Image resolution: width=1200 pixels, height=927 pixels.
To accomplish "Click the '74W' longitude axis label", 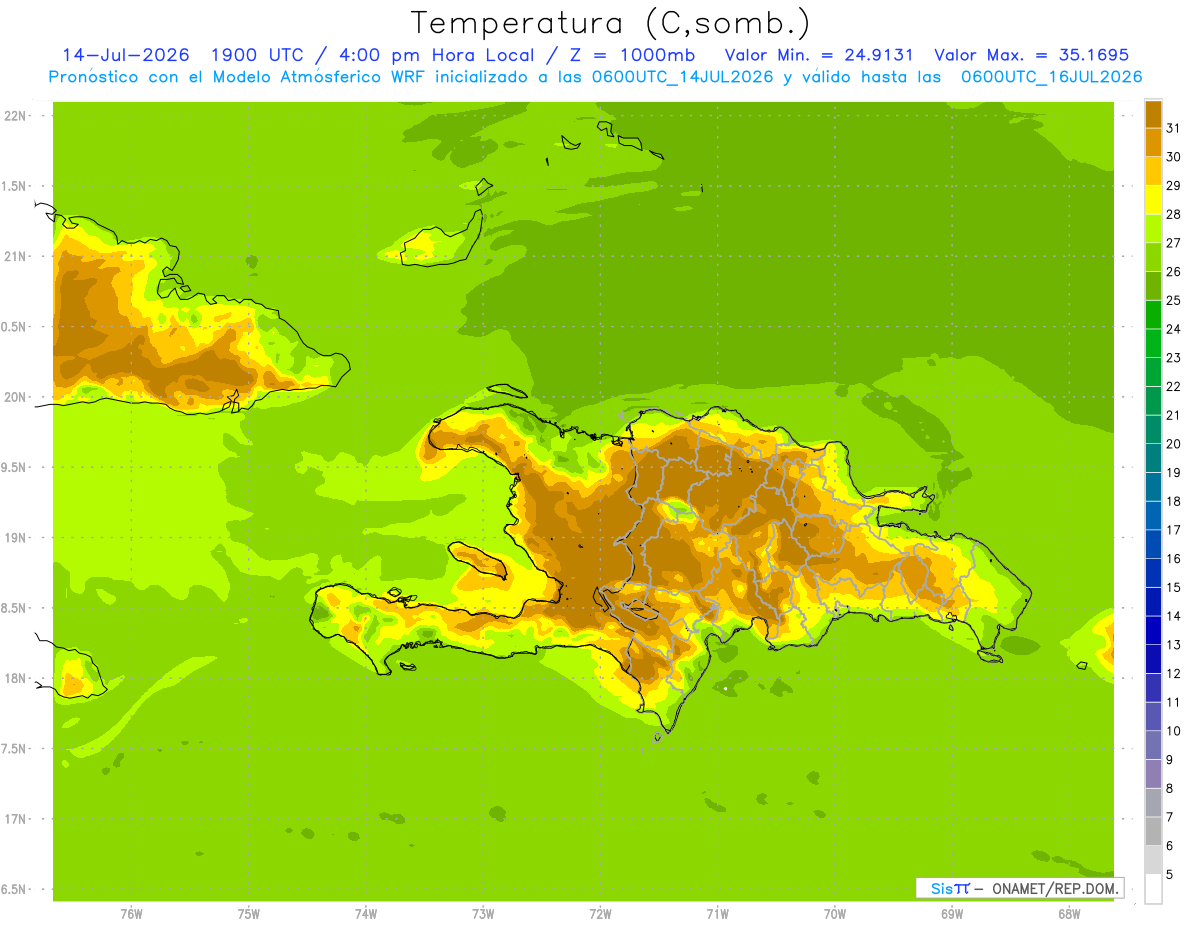I will [x=366, y=913].
